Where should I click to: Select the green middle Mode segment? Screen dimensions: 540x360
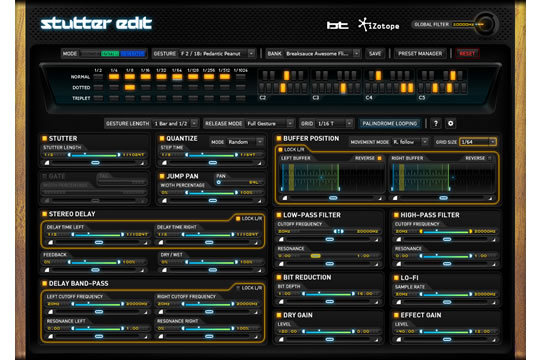tap(110, 54)
